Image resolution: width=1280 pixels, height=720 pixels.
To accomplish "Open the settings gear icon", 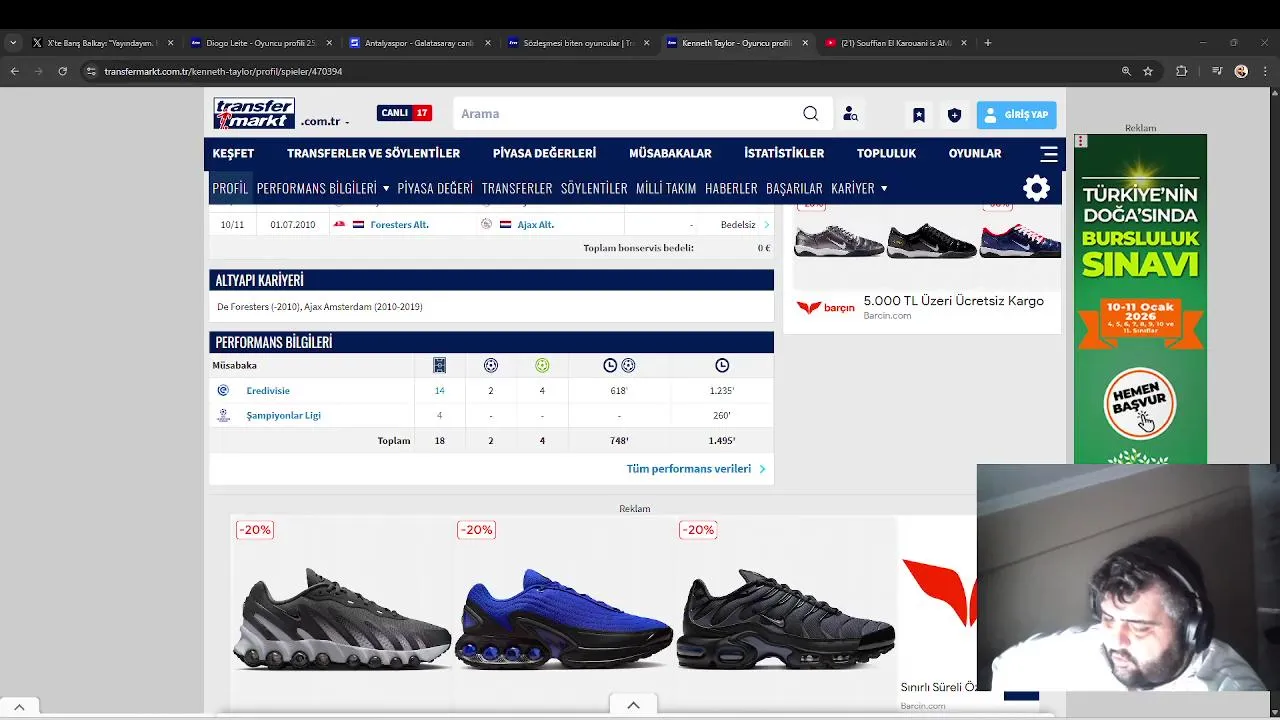I will [1036, 188].
